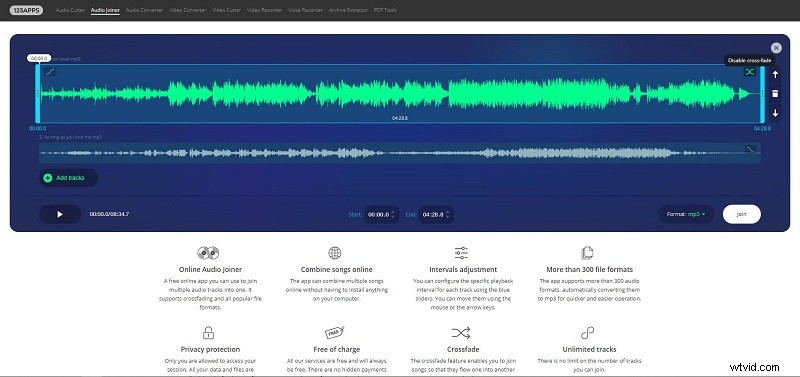800x377 pixels.
Task: Click the Start time input field
Action: (381, 214)
